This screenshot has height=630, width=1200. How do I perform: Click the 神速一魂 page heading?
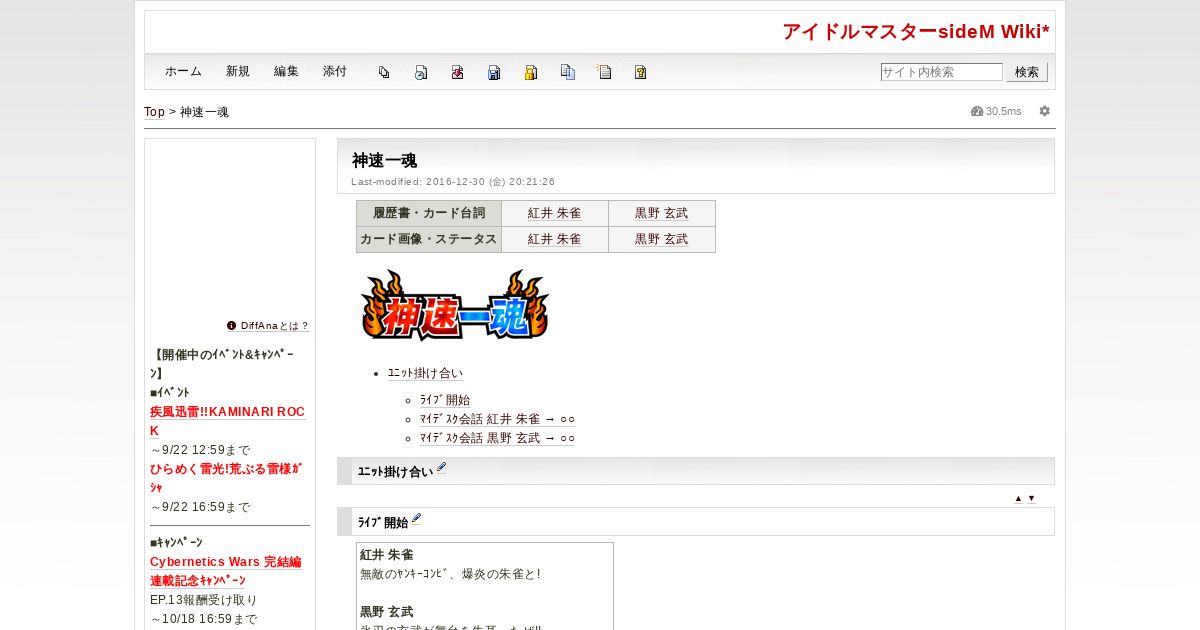(x=384, y=160)
